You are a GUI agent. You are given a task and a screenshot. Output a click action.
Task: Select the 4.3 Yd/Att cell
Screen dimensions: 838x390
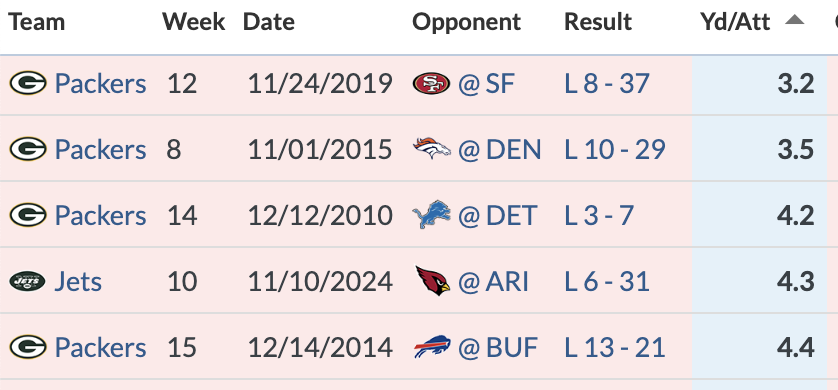point(759,281)
